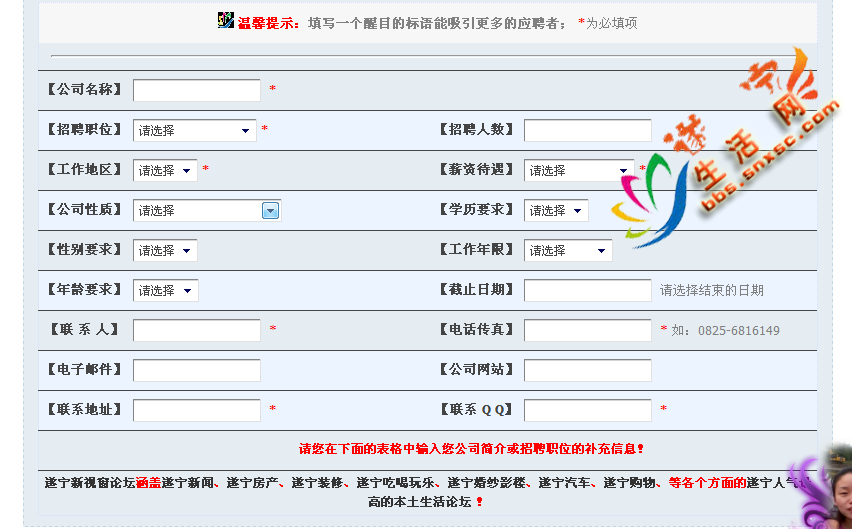Click the 联系人 input field
Screen dimensions: 852x529
(x=197, y=330)
